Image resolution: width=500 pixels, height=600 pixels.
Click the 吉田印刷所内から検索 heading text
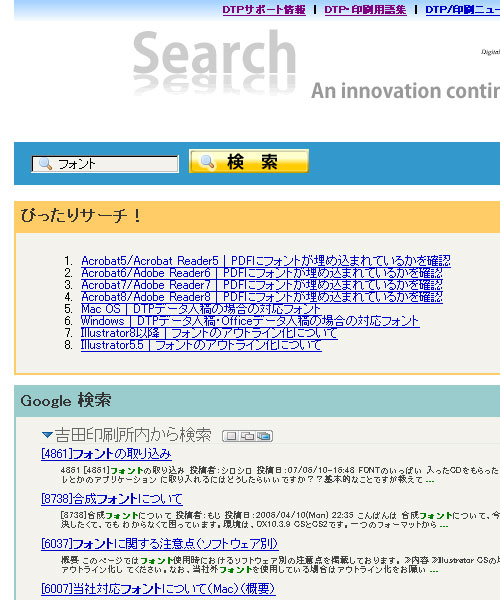click(133, 435)
